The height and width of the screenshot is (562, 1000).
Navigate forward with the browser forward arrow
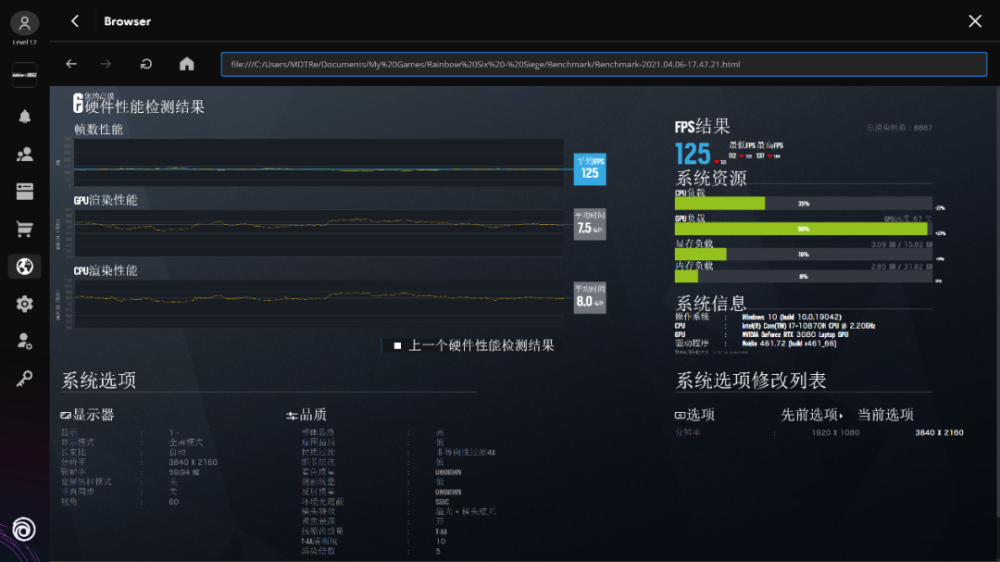click(x=106, y=64)
